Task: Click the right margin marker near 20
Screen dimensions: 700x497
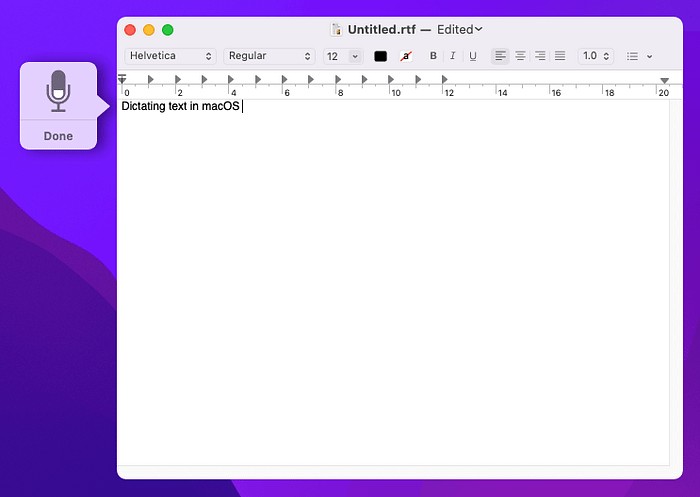Action: click(x=664, y=80)
